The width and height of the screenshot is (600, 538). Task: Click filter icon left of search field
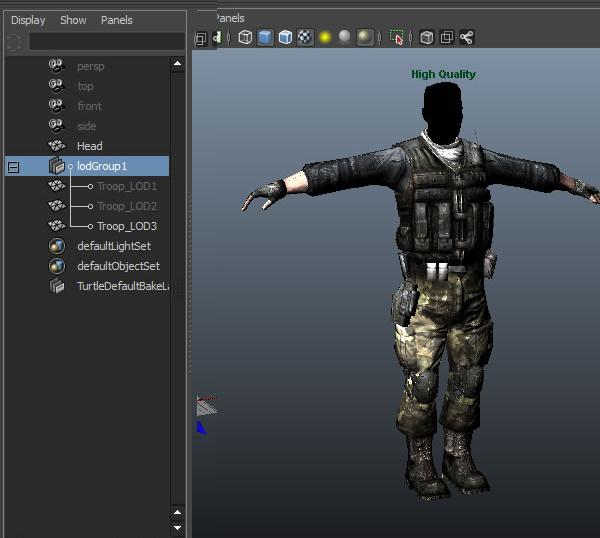coord(15,42)
